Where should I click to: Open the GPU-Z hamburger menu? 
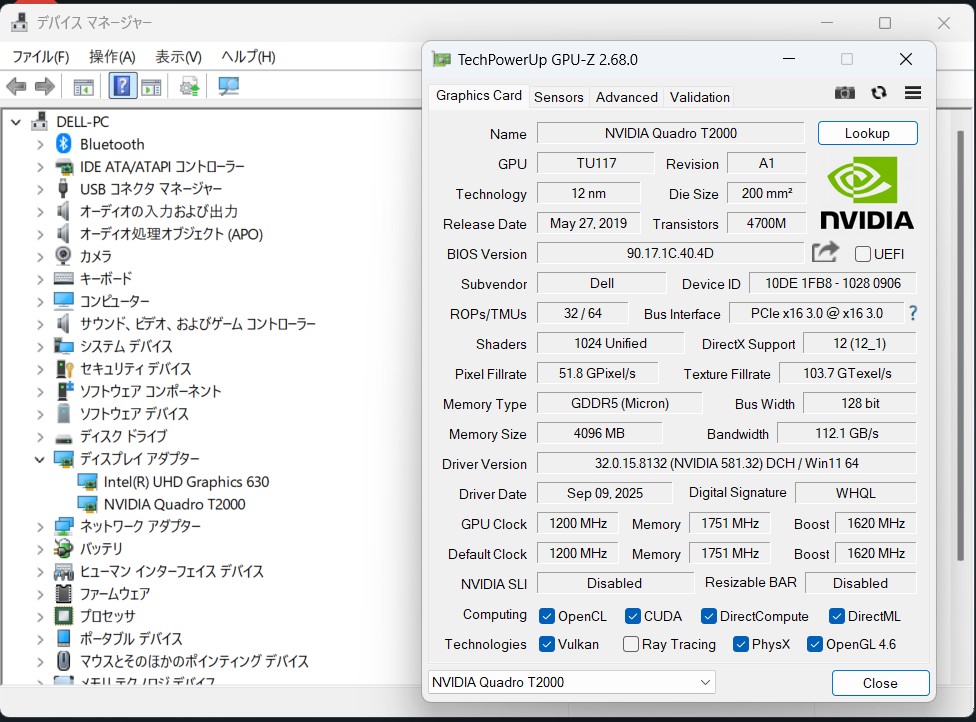pyautogui.click(x=912, y=92)
